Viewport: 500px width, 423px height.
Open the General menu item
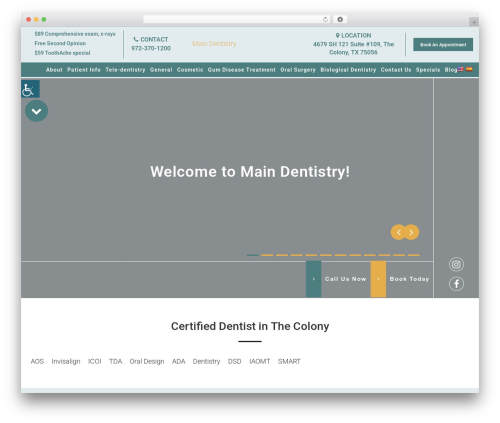(161, 70)
